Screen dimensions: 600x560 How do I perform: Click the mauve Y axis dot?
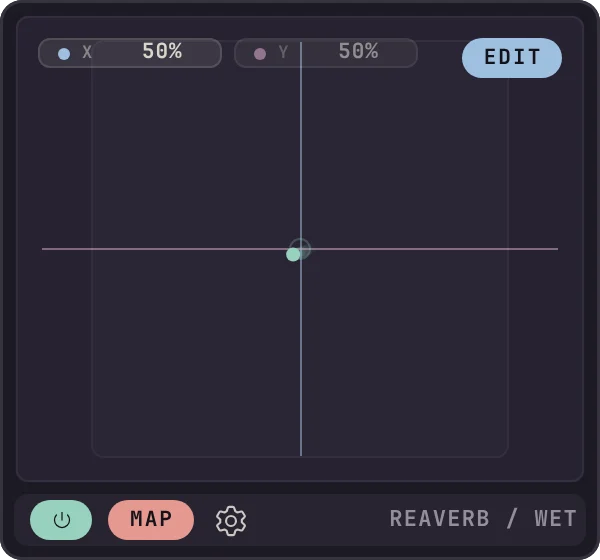pyautogui.click(x=260, y=54)
